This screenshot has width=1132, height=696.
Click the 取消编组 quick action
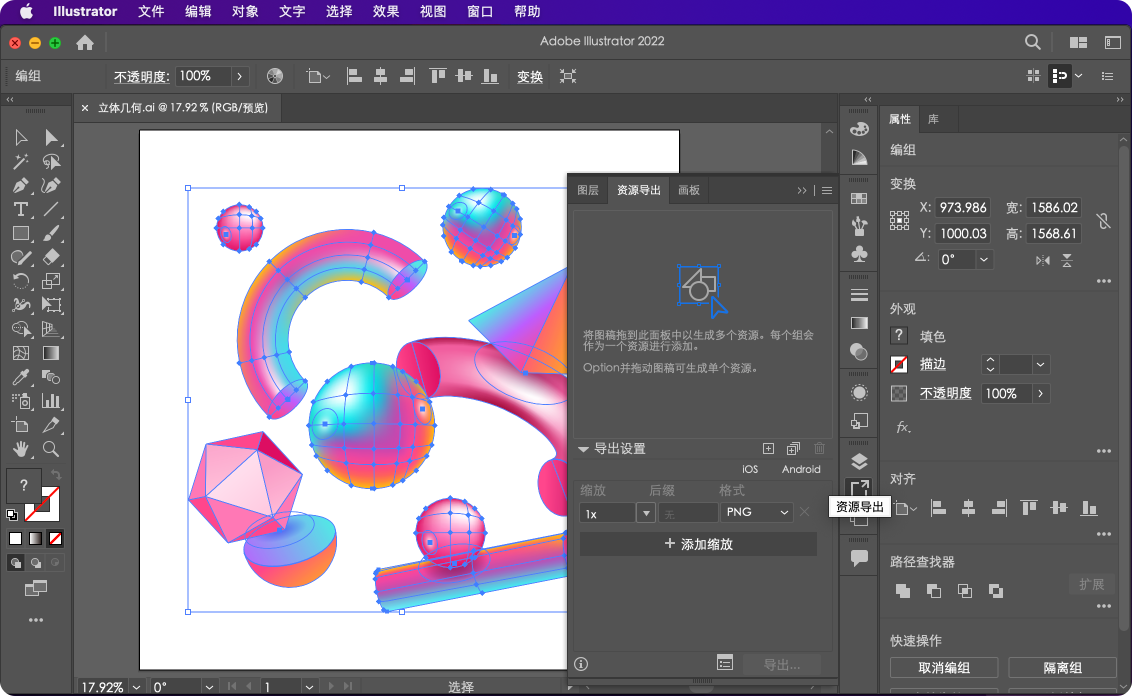tap(943, 667)
